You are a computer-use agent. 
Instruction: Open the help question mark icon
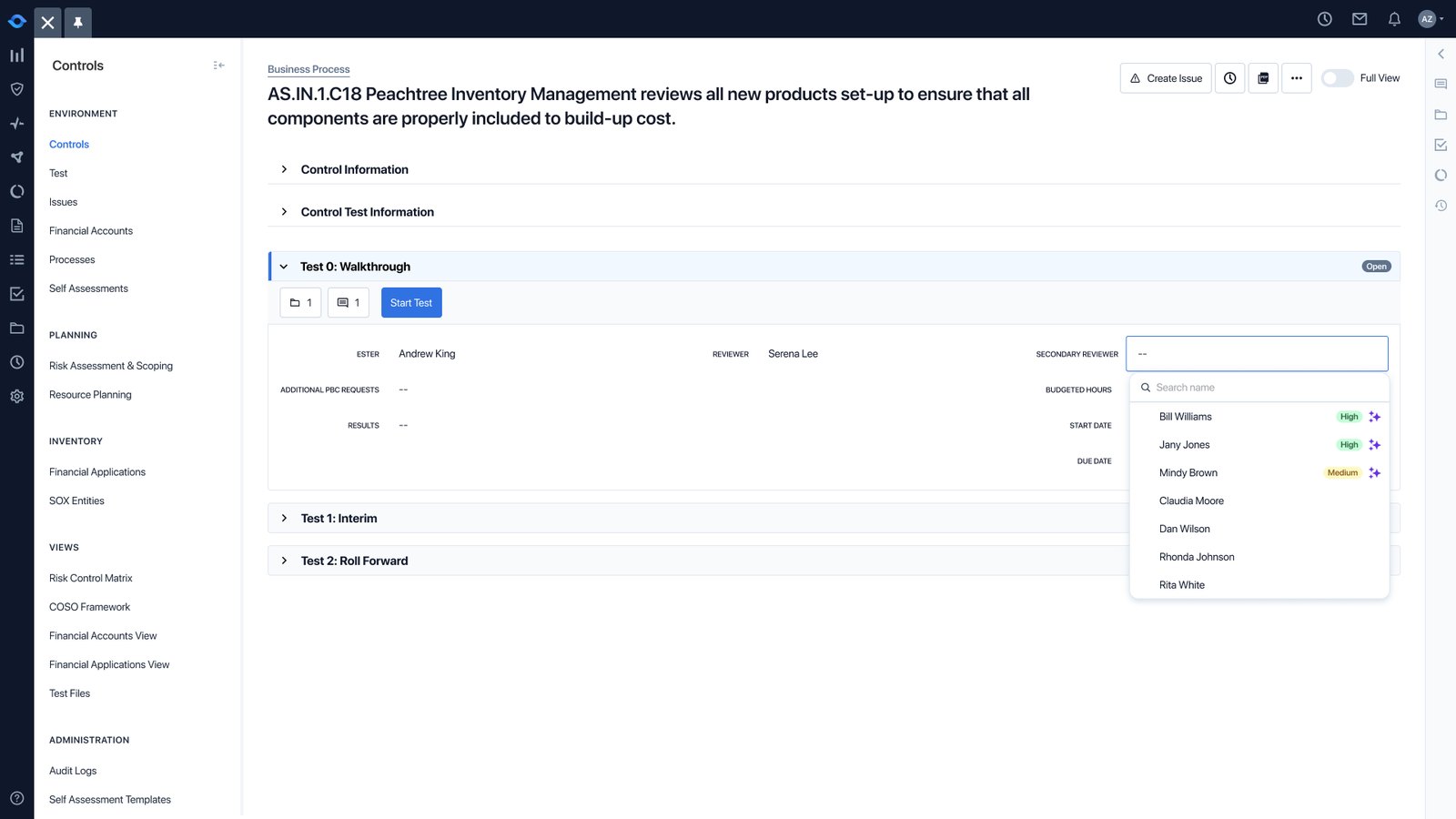[x=16, y=798]
